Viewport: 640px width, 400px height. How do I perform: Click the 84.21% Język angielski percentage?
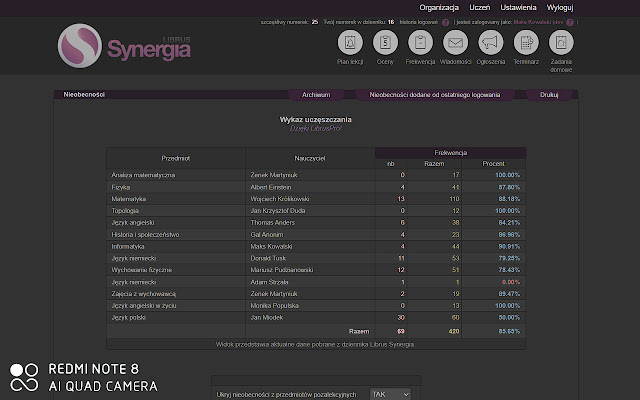coord(509,223)
